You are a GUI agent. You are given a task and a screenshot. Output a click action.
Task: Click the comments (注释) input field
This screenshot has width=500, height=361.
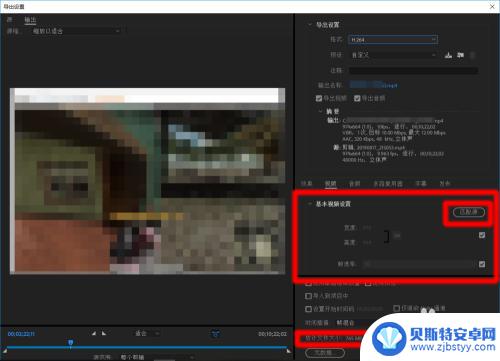[413, 70]
